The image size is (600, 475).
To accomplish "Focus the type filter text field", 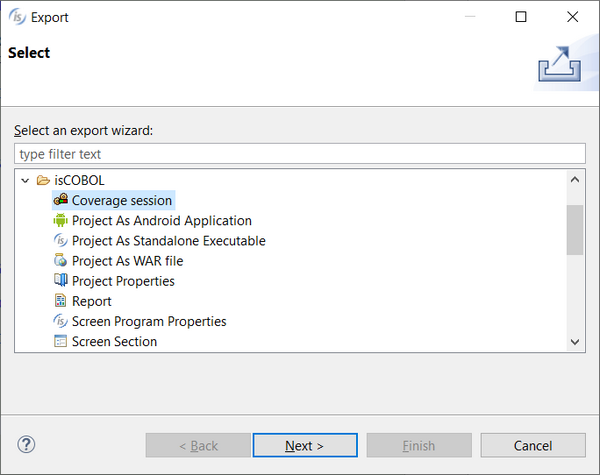I will [300, 154].
